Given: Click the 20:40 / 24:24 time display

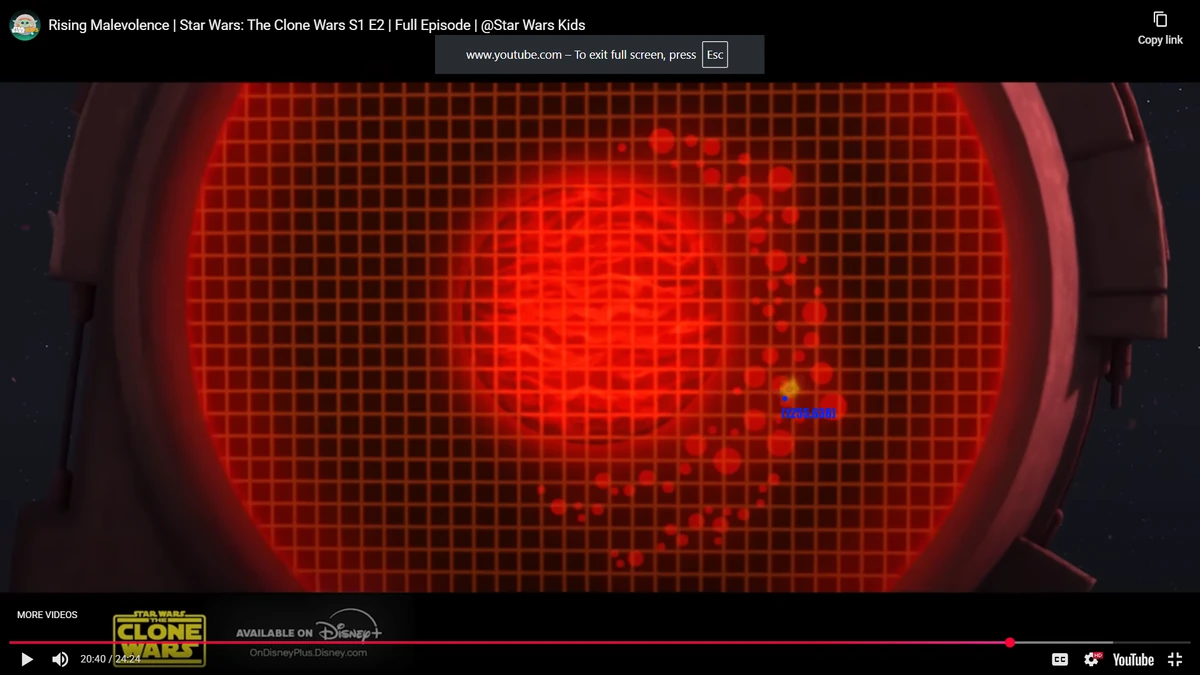Looking at the screenshot, I should click(110, 659).
